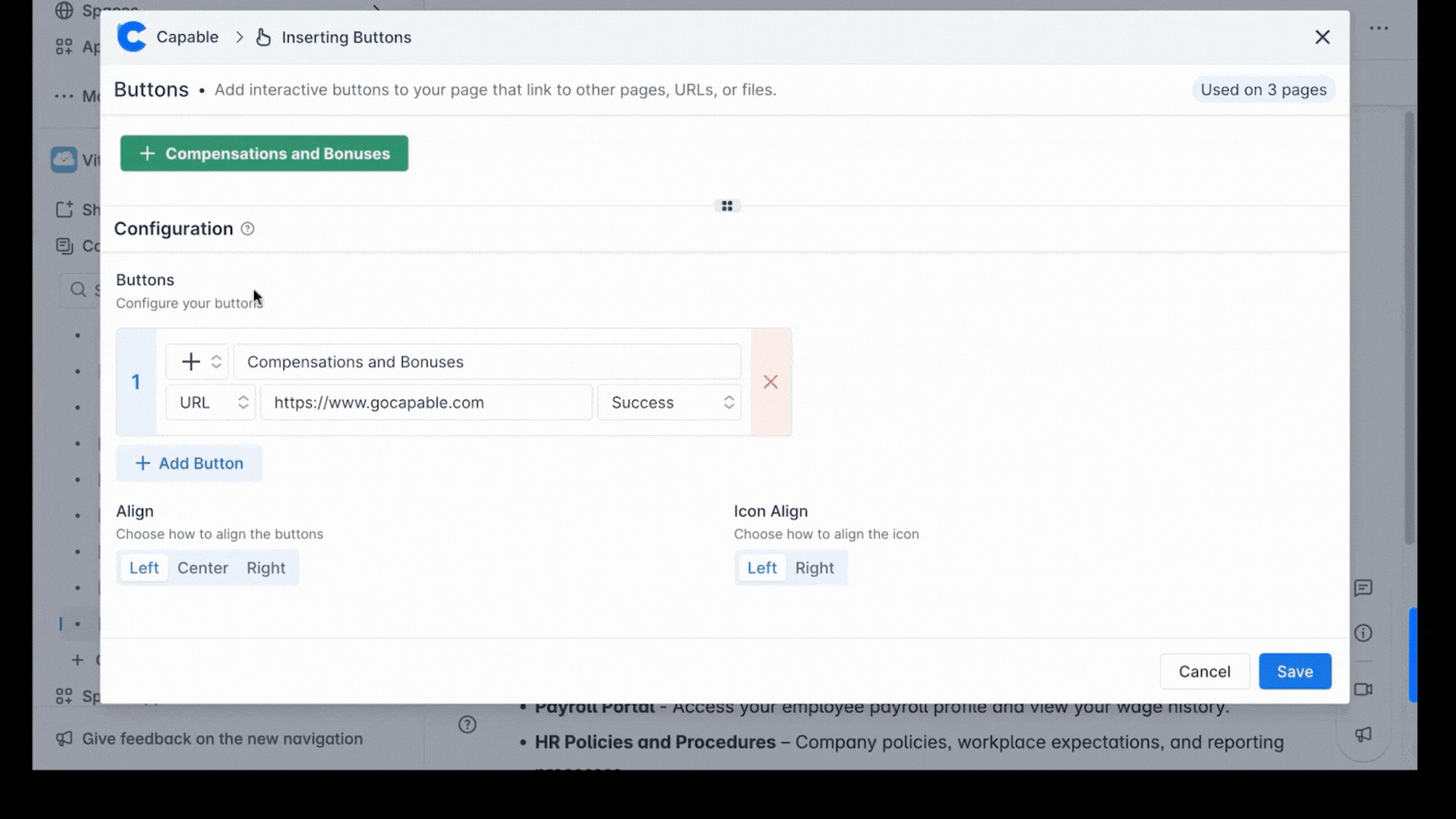The image size is (1456, 819).
Task: Open the button icon picker dropdown
Action: 196,361
